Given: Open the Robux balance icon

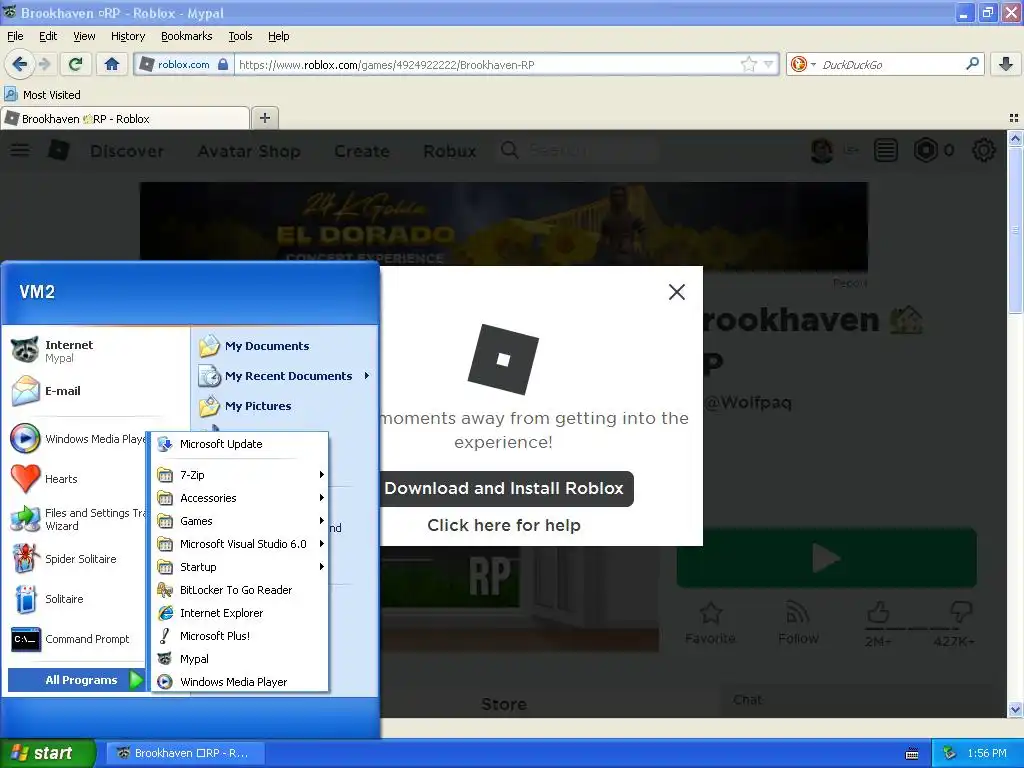Looking at the screenshot, I should coord(925,150).
